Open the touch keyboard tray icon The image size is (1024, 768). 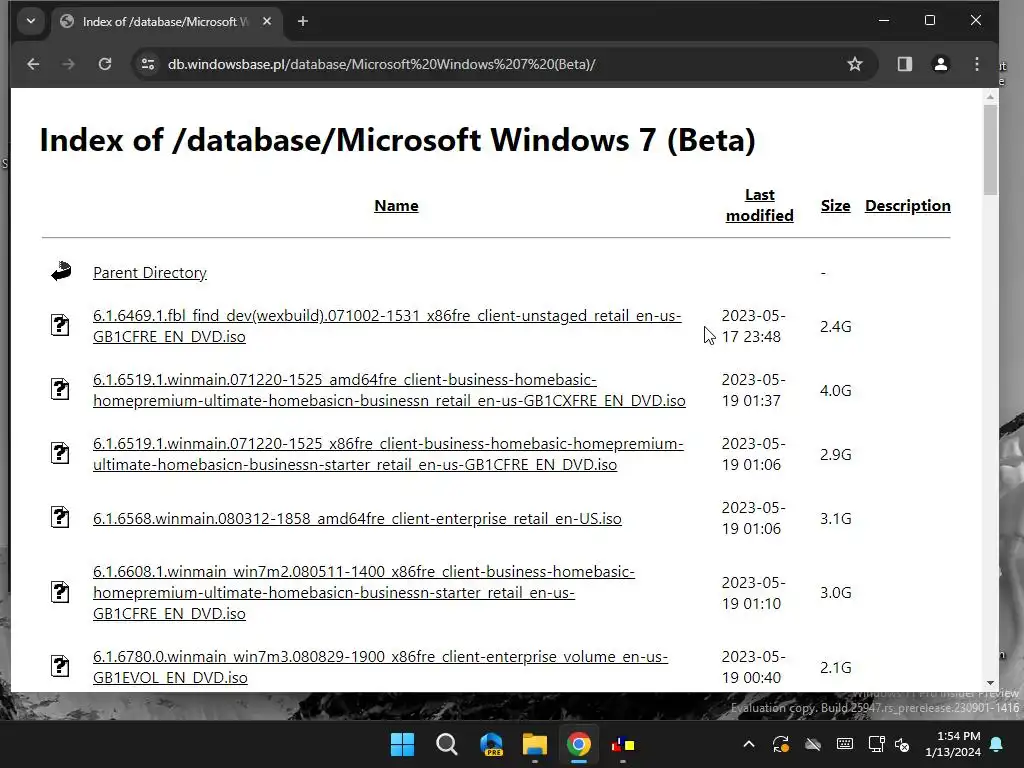[x=844, y=744]
